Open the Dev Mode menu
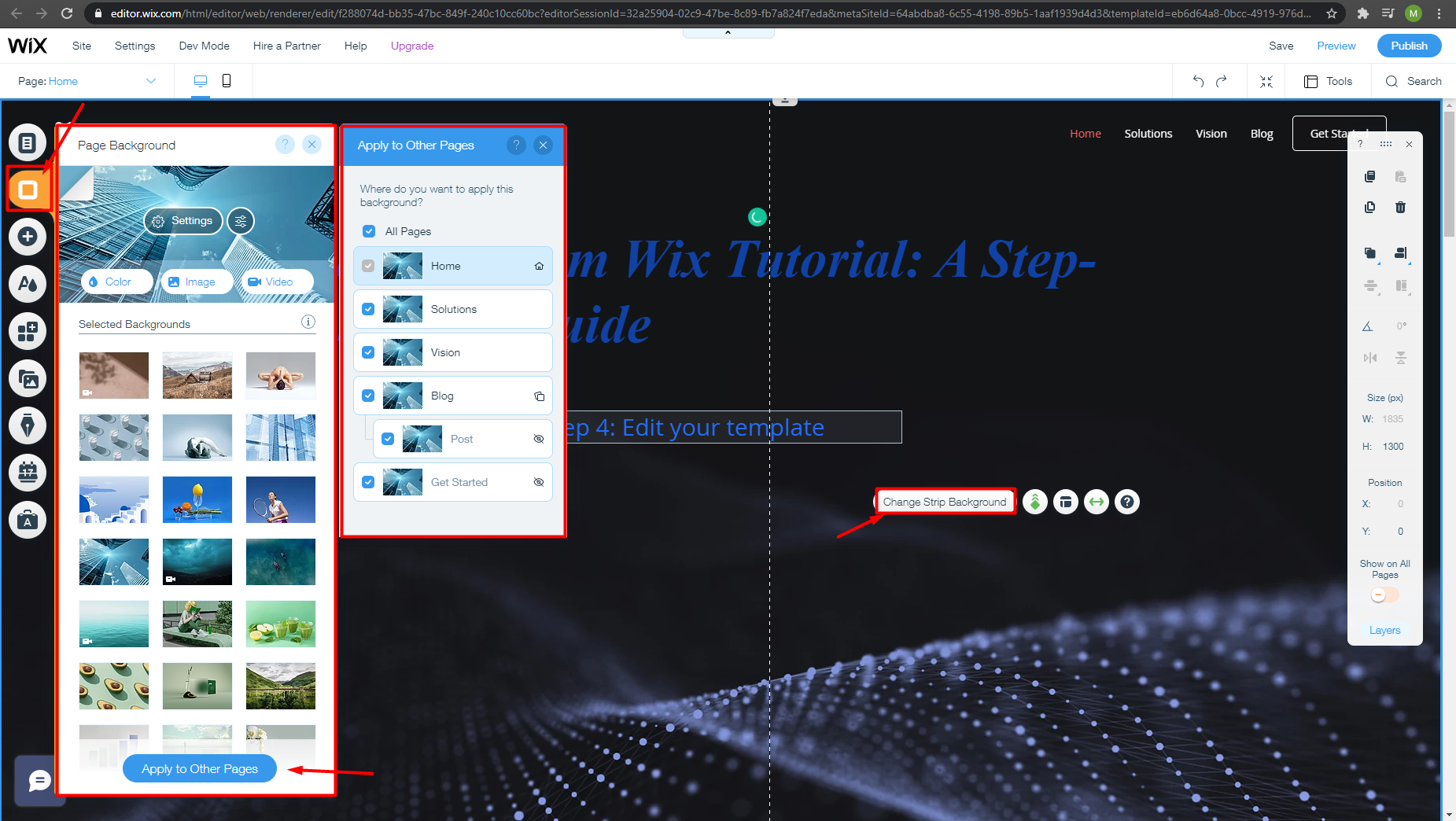 coord(205,46)
